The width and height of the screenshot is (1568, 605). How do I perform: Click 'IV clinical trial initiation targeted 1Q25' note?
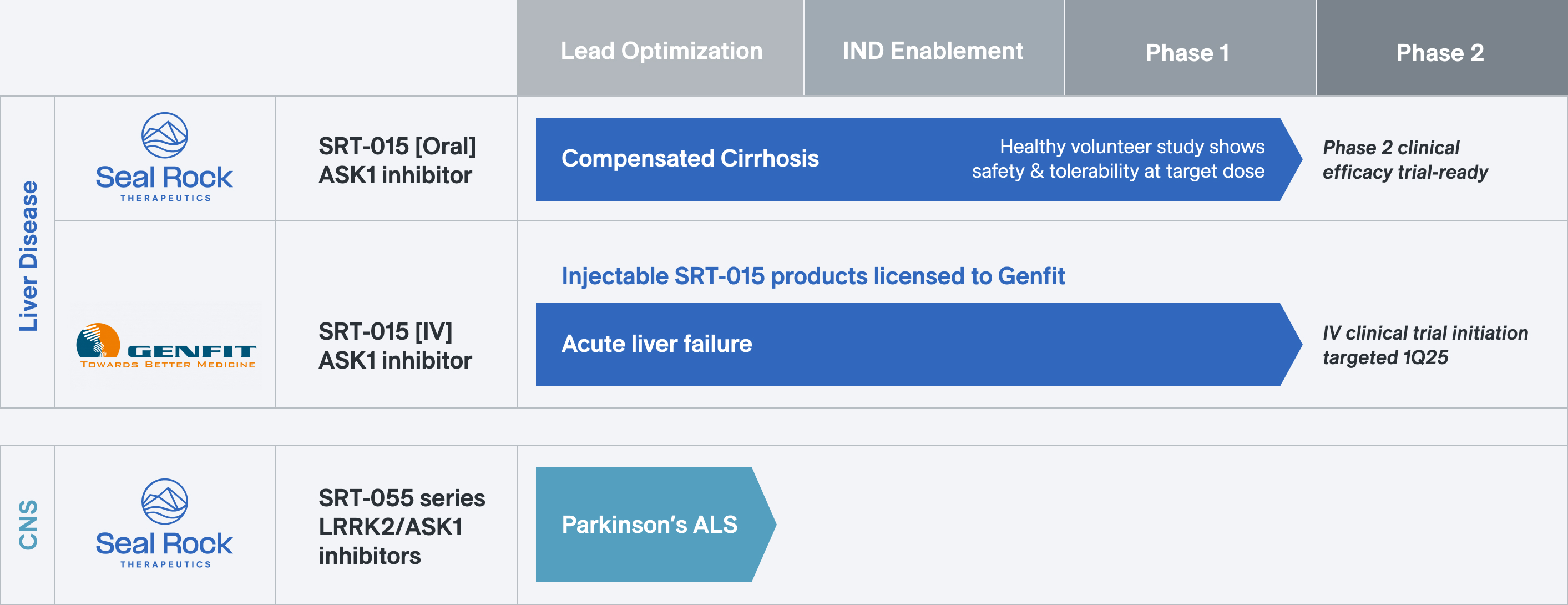[1425, 345]
